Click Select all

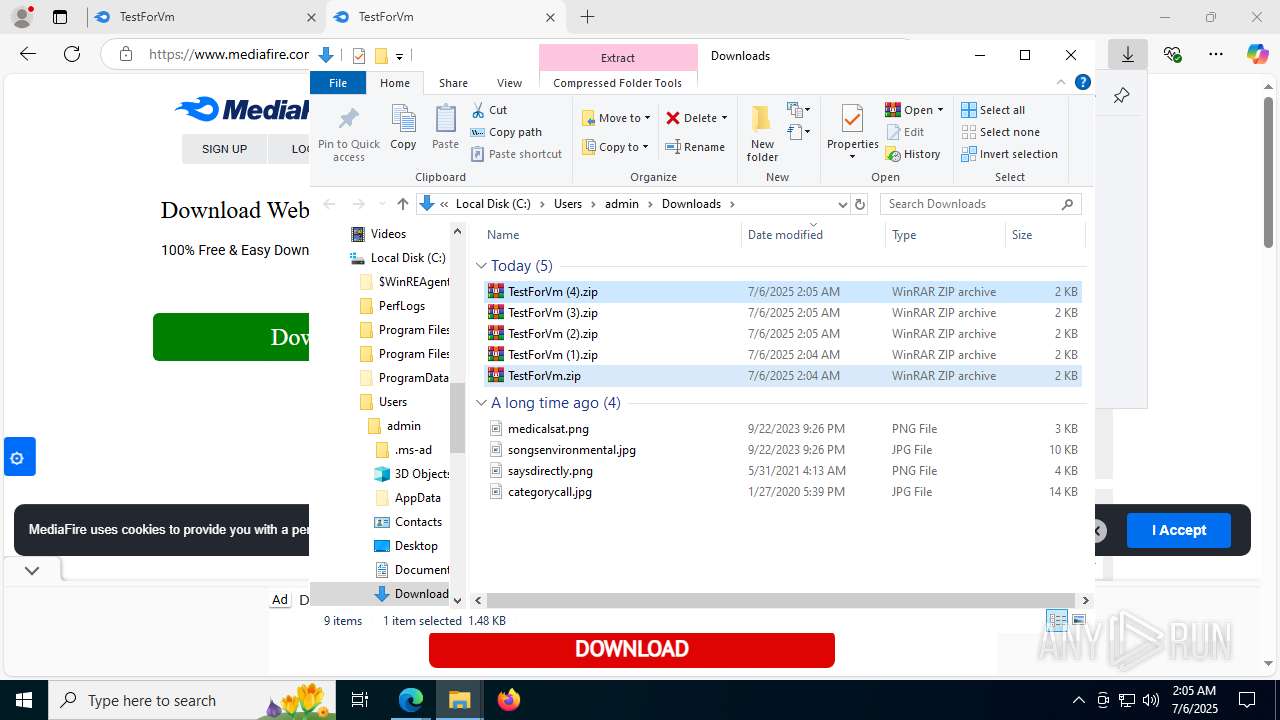pos(993,110)
